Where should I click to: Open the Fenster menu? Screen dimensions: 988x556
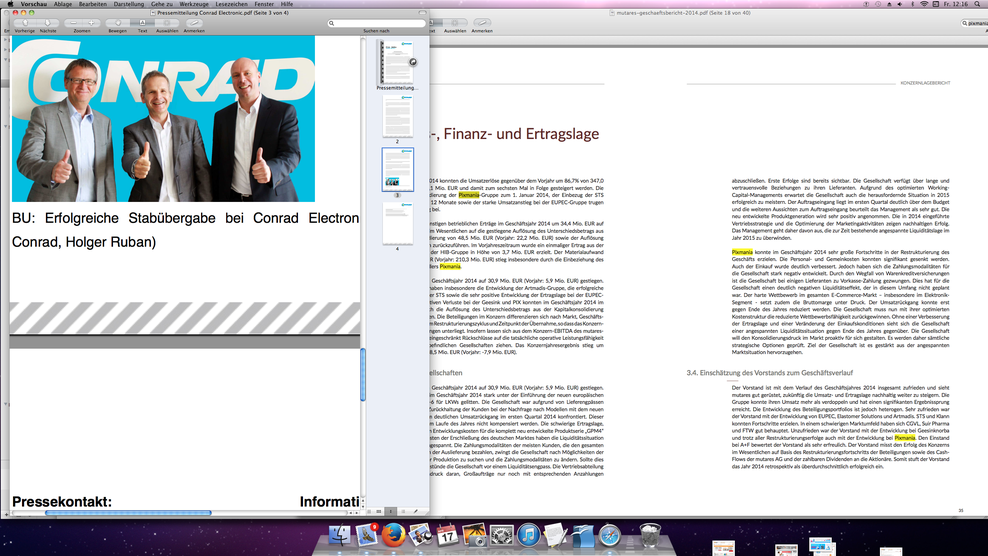264,4
